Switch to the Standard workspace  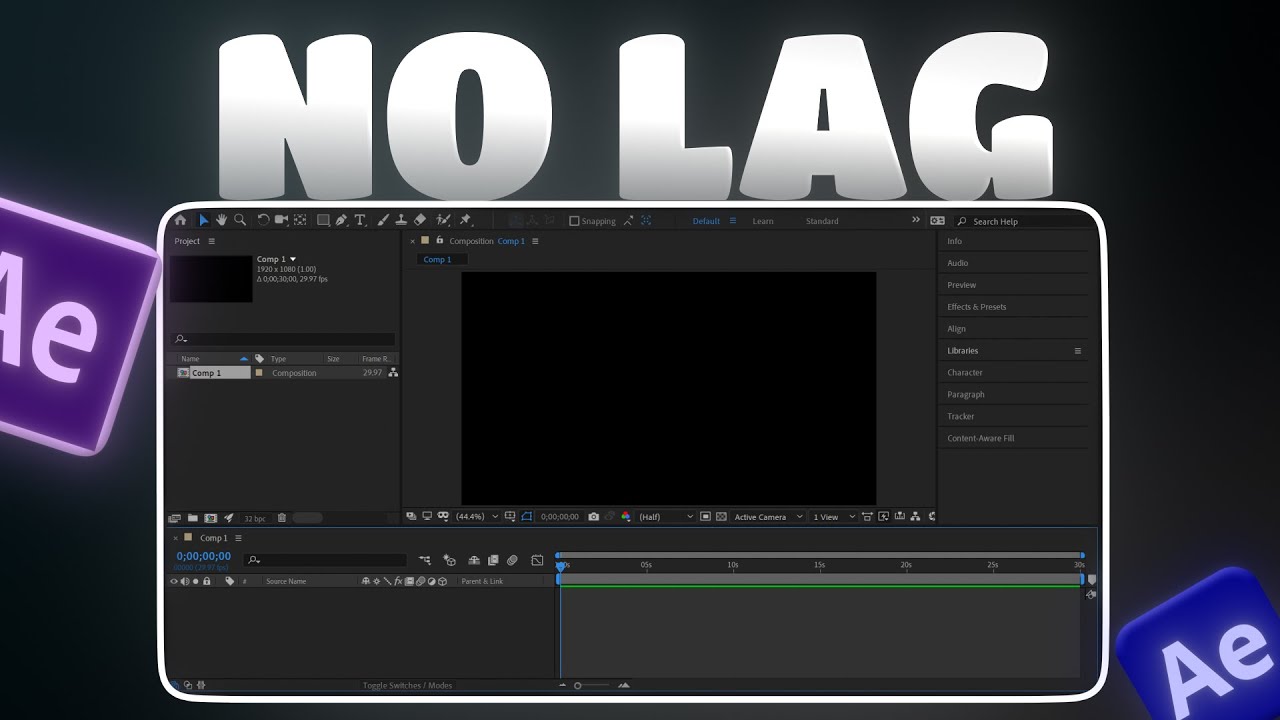[x=822, y=221]
